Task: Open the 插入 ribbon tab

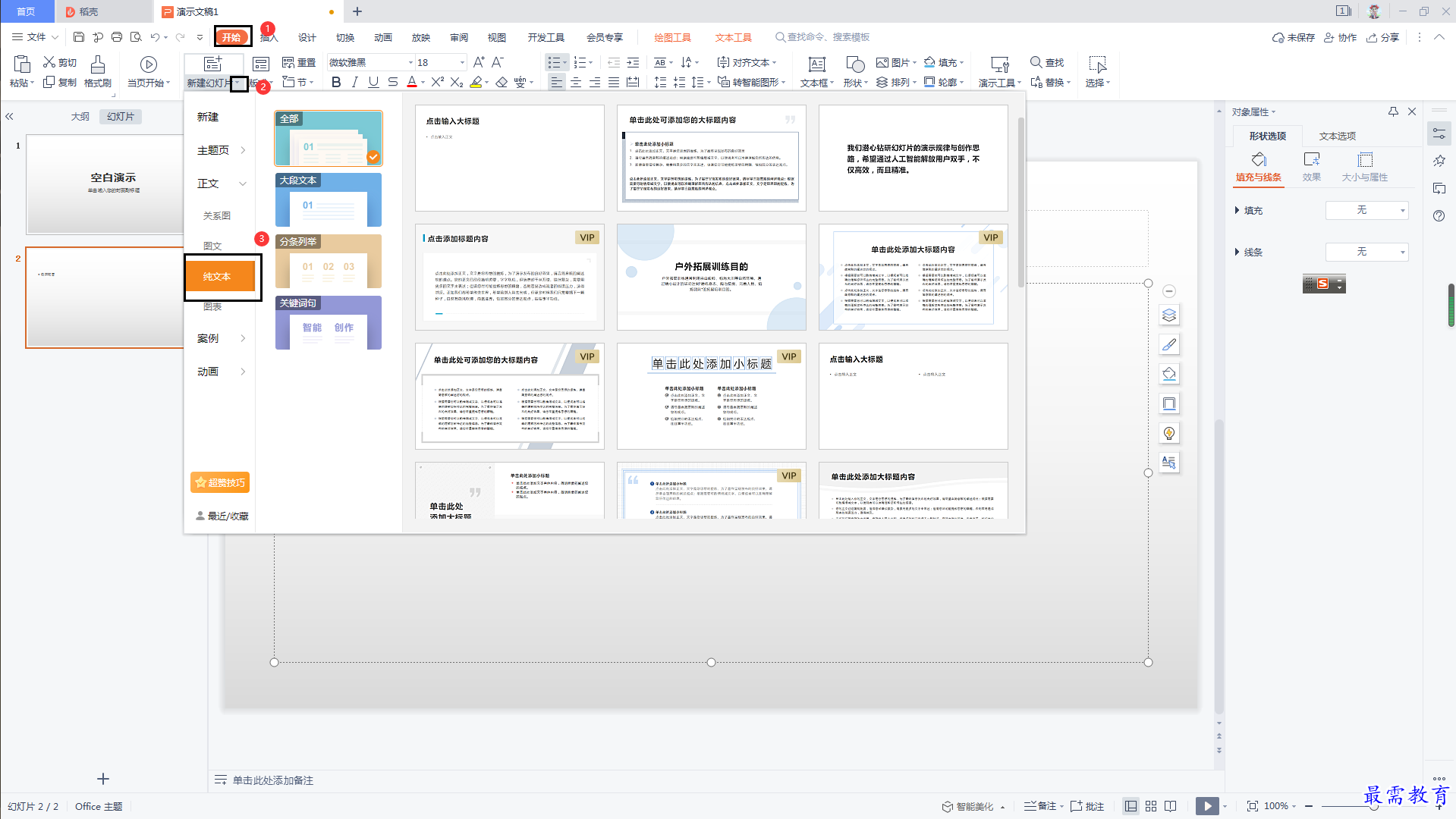Action: 269,37
